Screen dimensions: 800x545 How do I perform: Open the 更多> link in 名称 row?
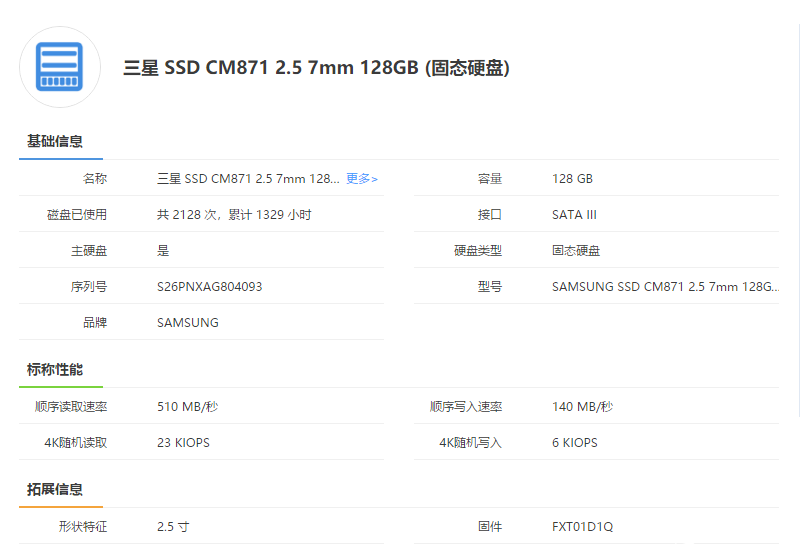point(362,179)
